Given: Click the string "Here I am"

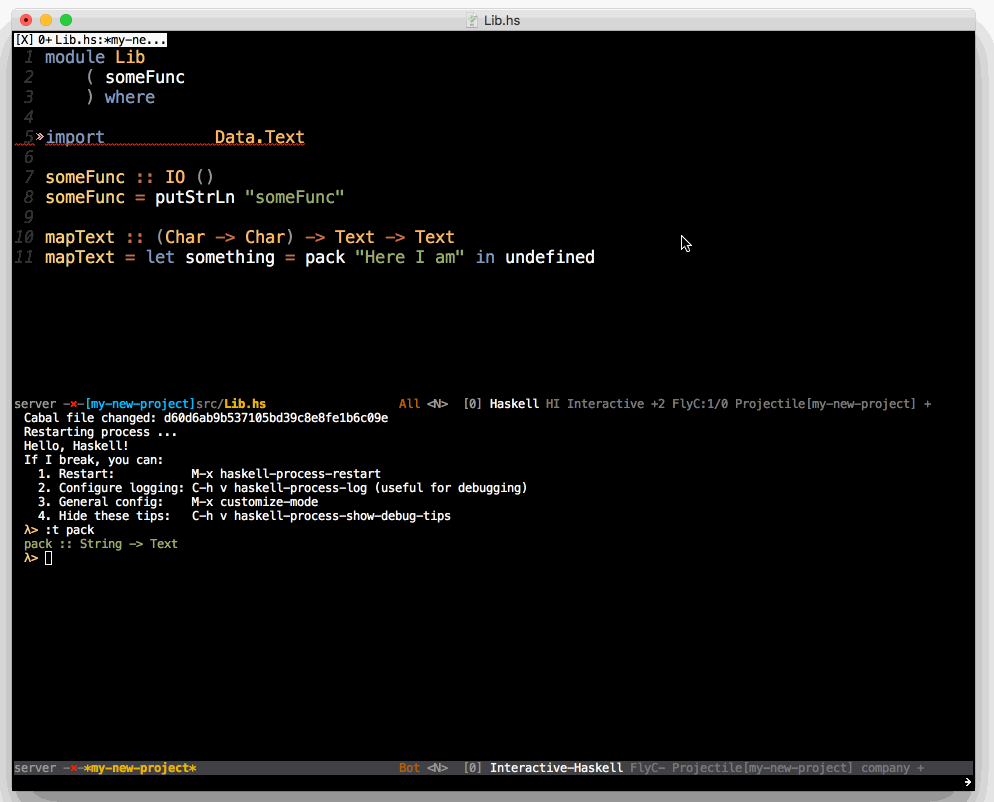Looking at the screenshot, I should click(410, 257).
